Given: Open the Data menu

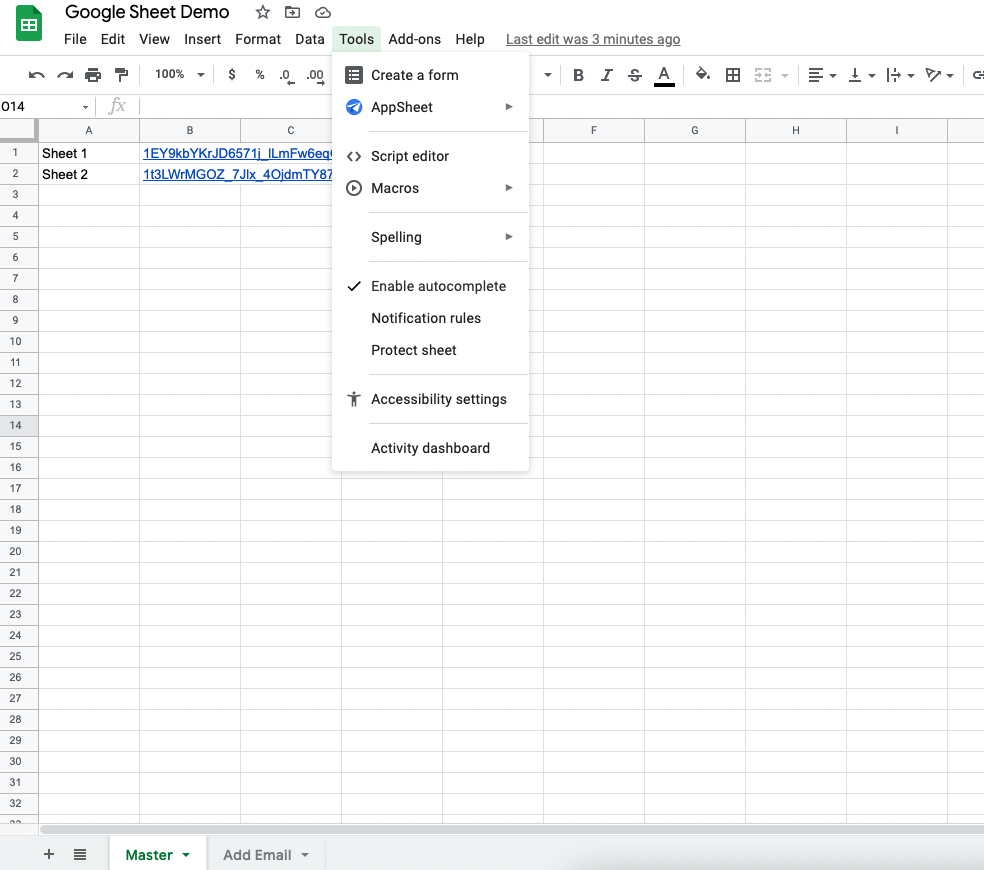Looking at the screenshot, I should (x=310, y=39).
